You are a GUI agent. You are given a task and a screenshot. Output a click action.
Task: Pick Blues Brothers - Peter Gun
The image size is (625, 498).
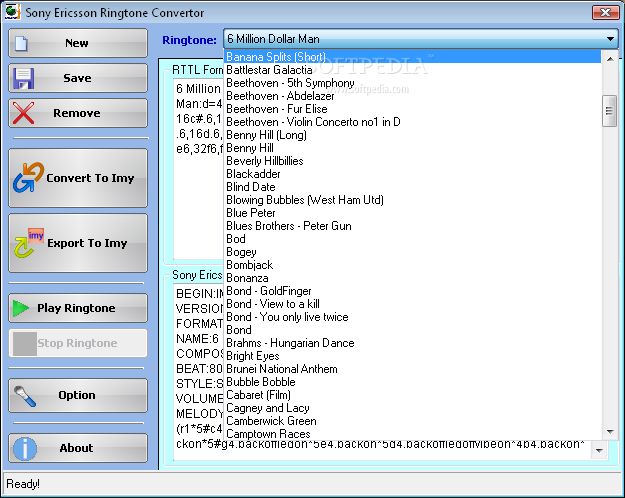coord(412,226)
